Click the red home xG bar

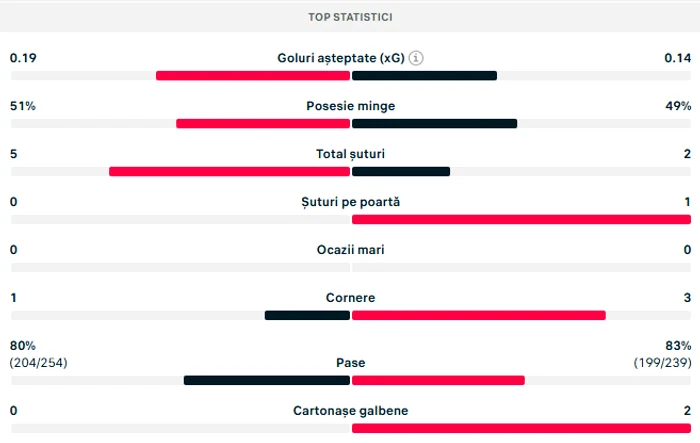252,76
